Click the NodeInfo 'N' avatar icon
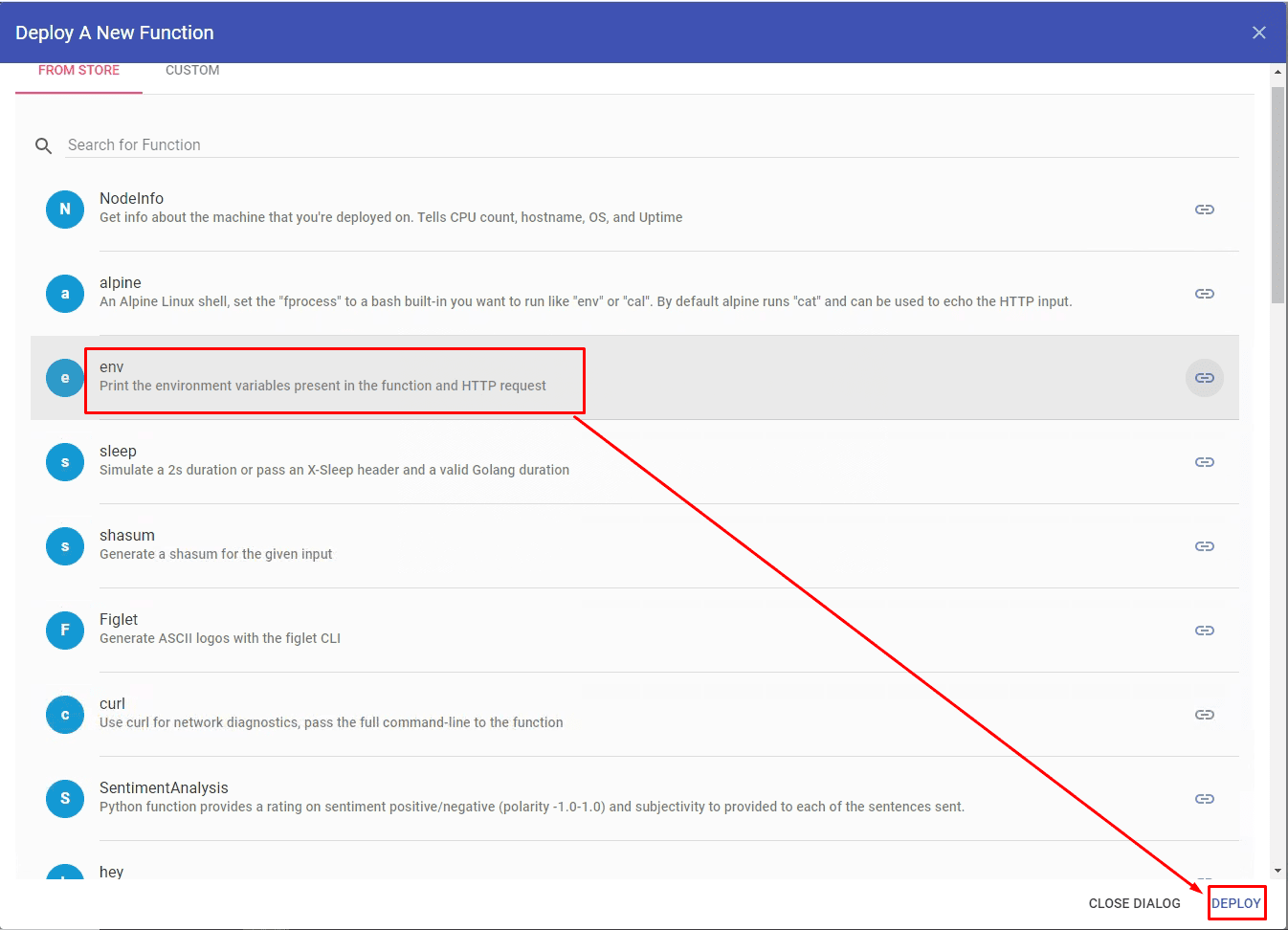Image resolution: width=1288 pixels, height=930 pixels. point(65,210)
